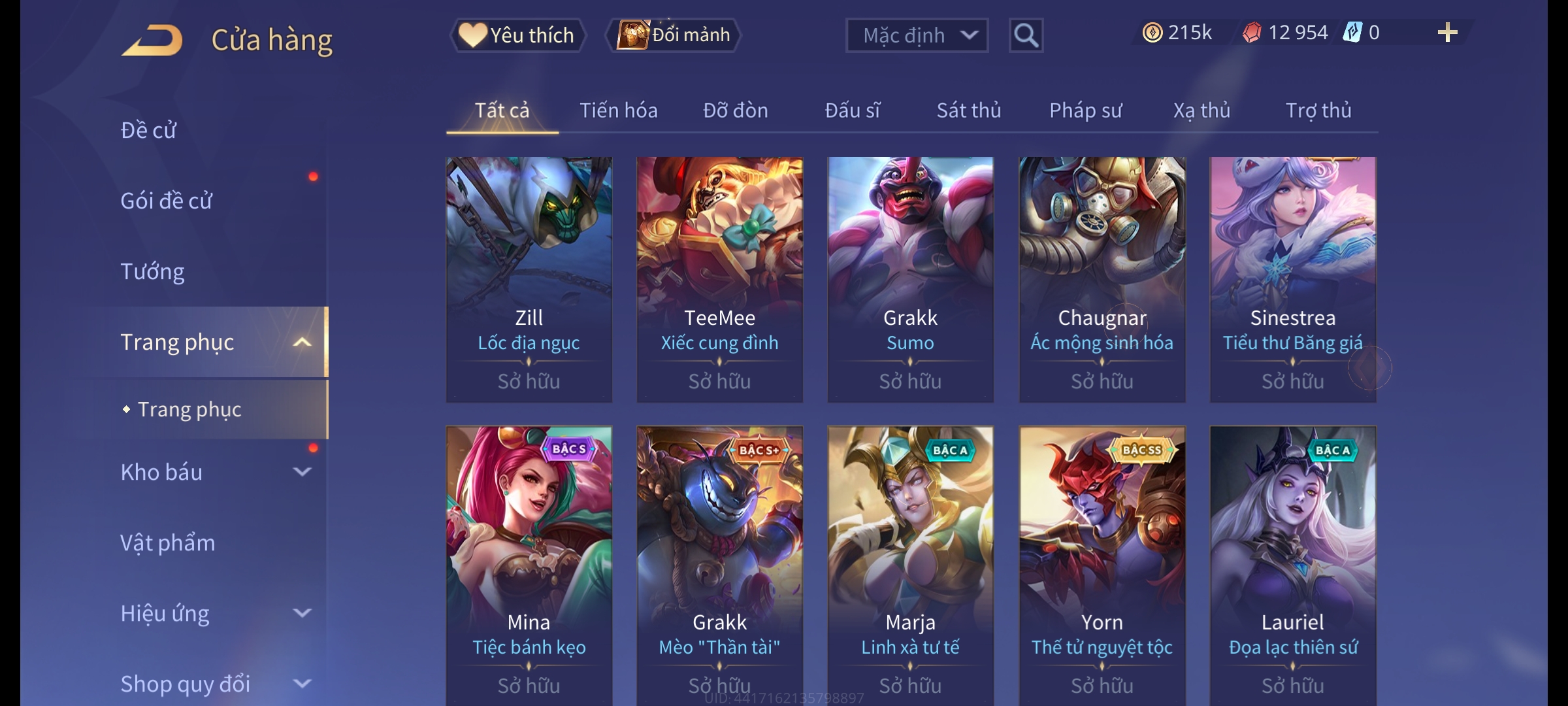
Task: Tap the red ruby 12 954 icon
Action: [1252, 33]
